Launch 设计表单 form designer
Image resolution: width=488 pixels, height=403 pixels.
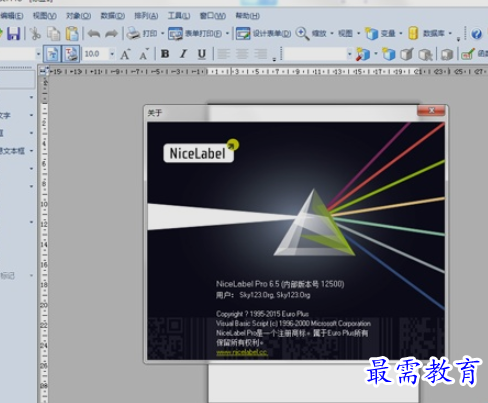click(263, 34)
